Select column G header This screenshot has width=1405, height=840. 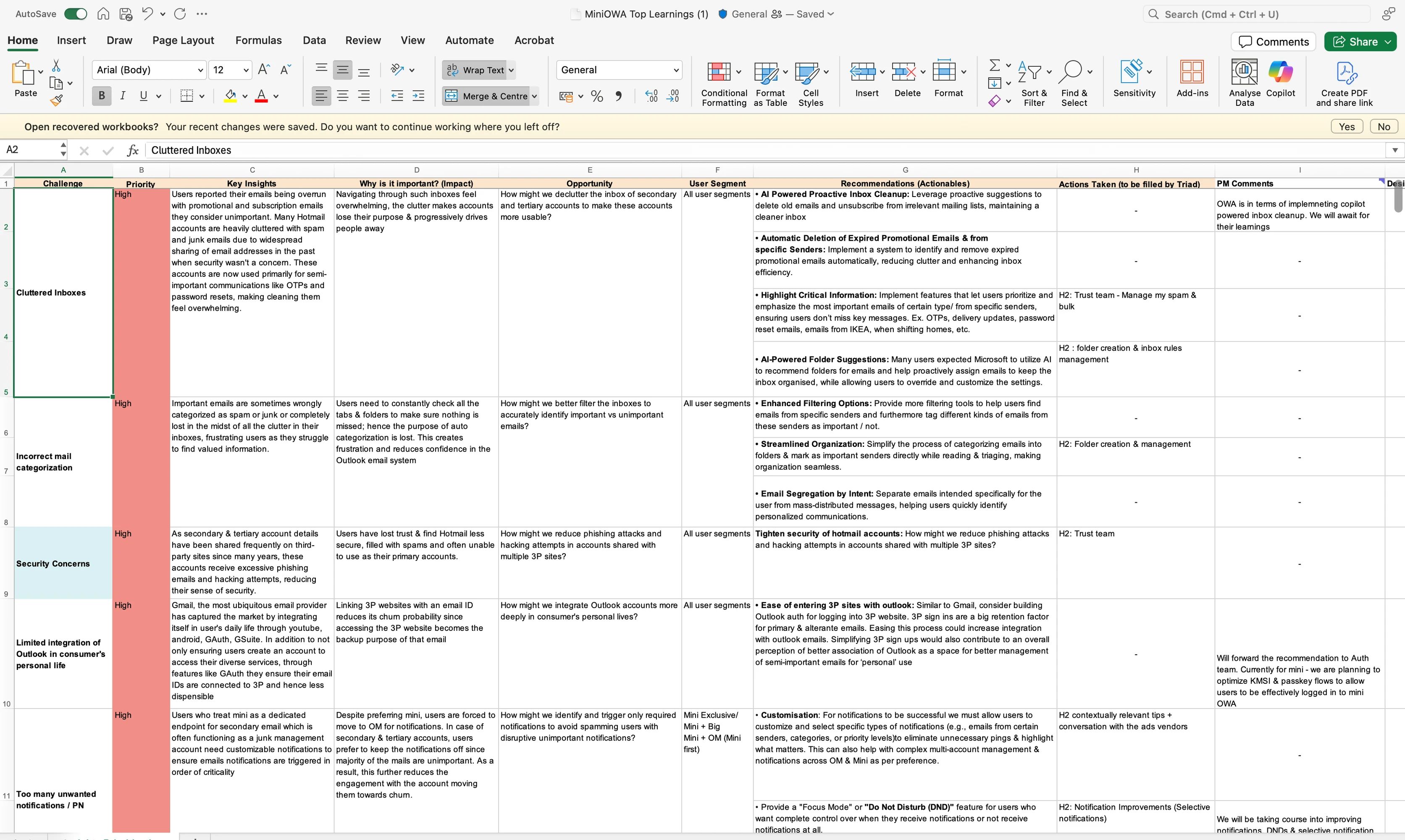point(905,170)
